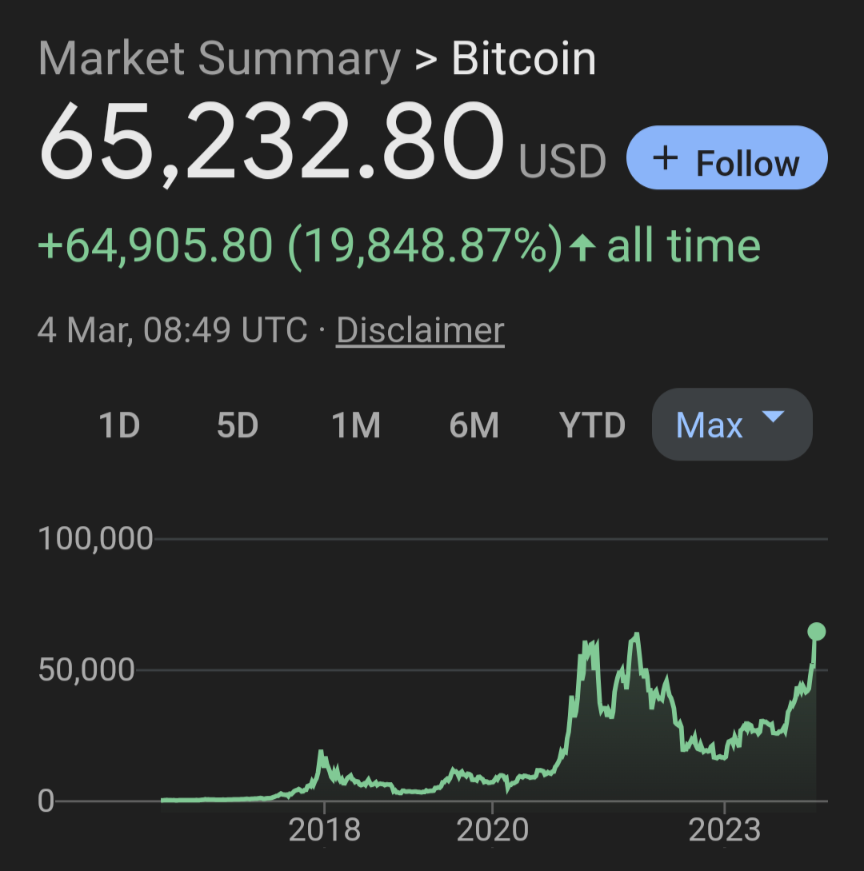Click the Bitcoin breadcrumb title
Image resolution: width=864 pixels, height=871 pixels.
pos(524,58)
